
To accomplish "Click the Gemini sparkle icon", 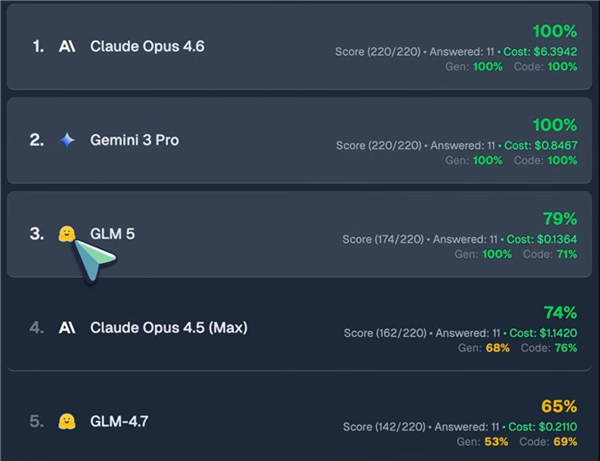I will 67,140.
